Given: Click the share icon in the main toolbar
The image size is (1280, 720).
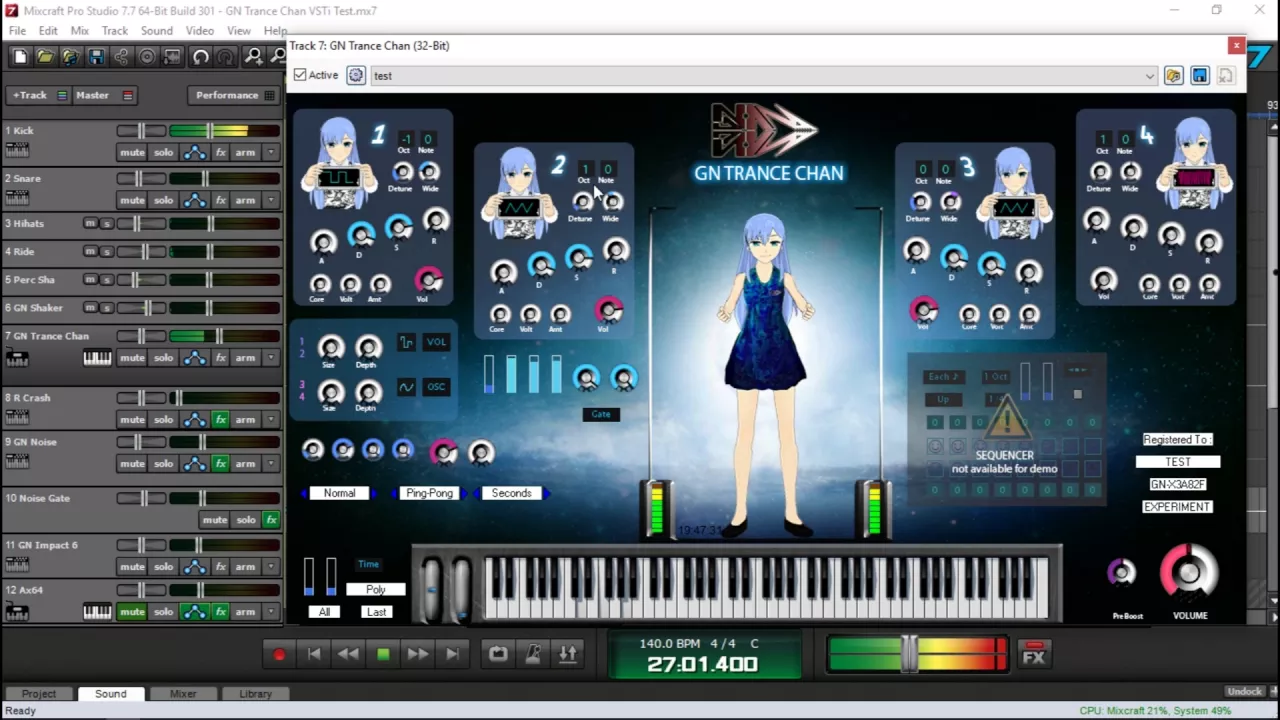Looking at the screenshot, I should point(121,57).
